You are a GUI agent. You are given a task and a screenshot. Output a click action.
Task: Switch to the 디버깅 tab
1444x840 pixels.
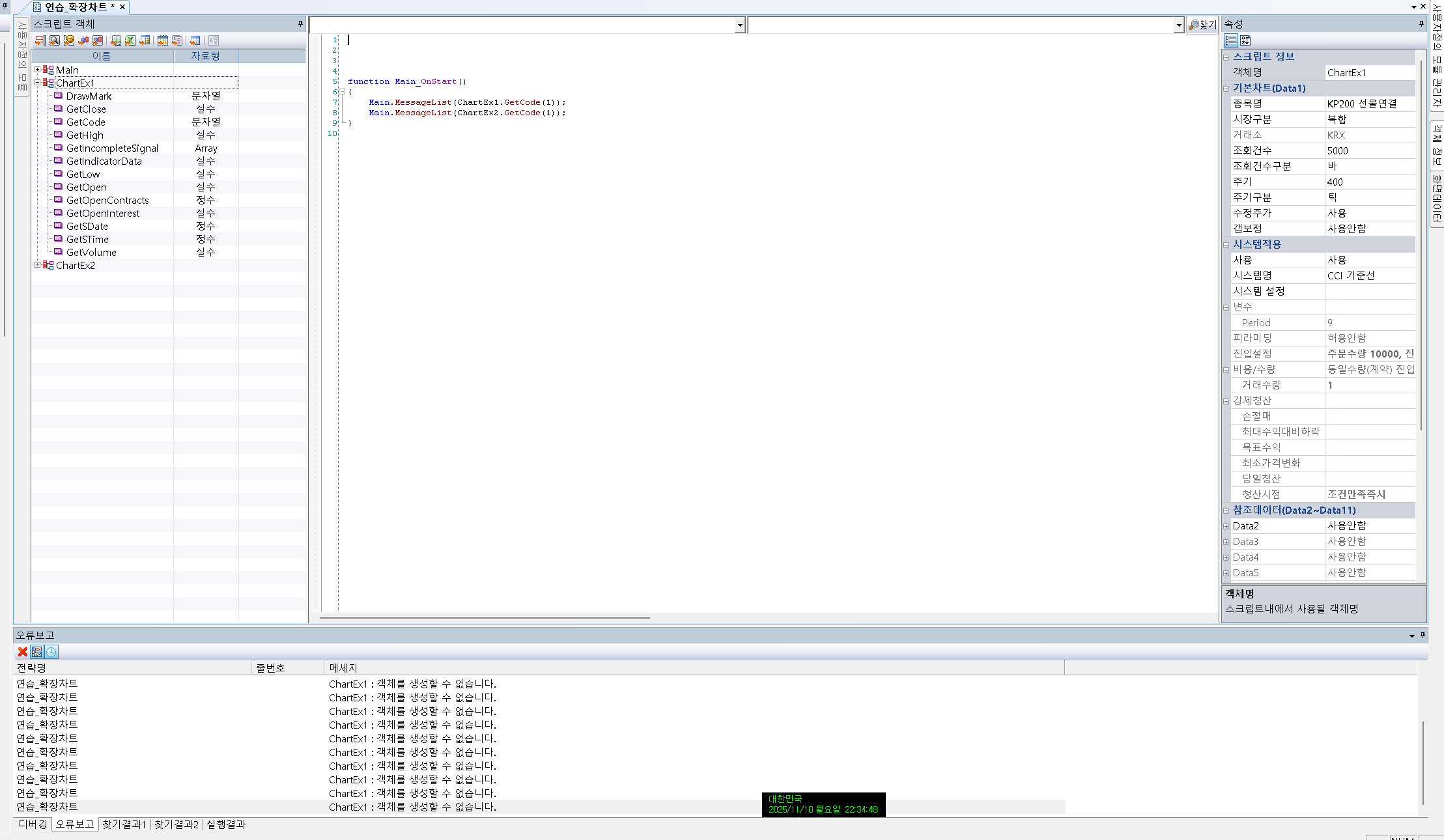pos(33,824)
